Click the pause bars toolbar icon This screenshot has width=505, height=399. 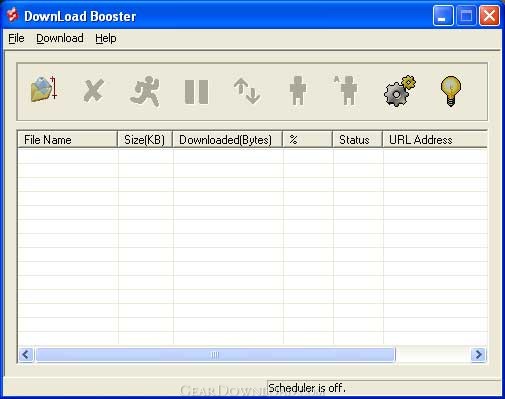[196, 92]
